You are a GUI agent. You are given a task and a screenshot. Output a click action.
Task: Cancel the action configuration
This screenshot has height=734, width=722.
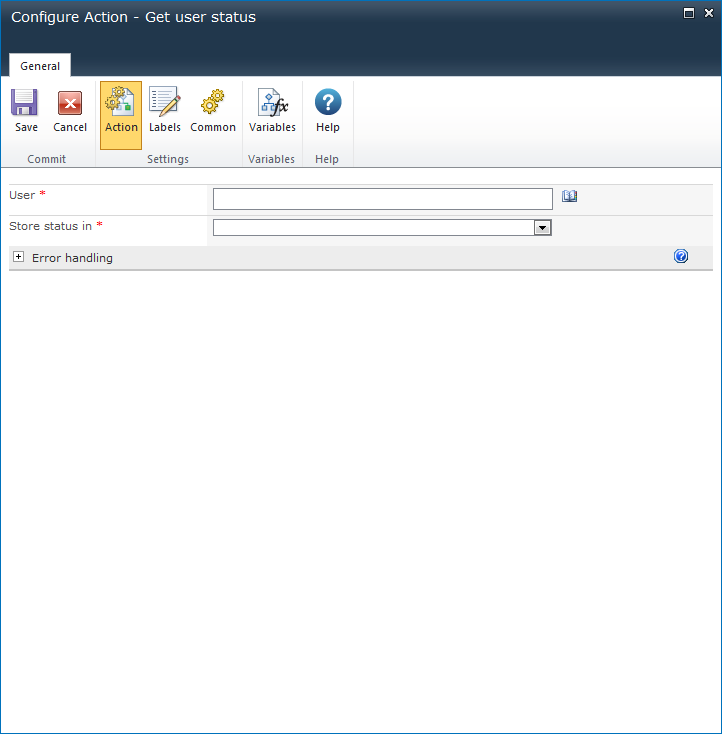[x=70, y=111]
